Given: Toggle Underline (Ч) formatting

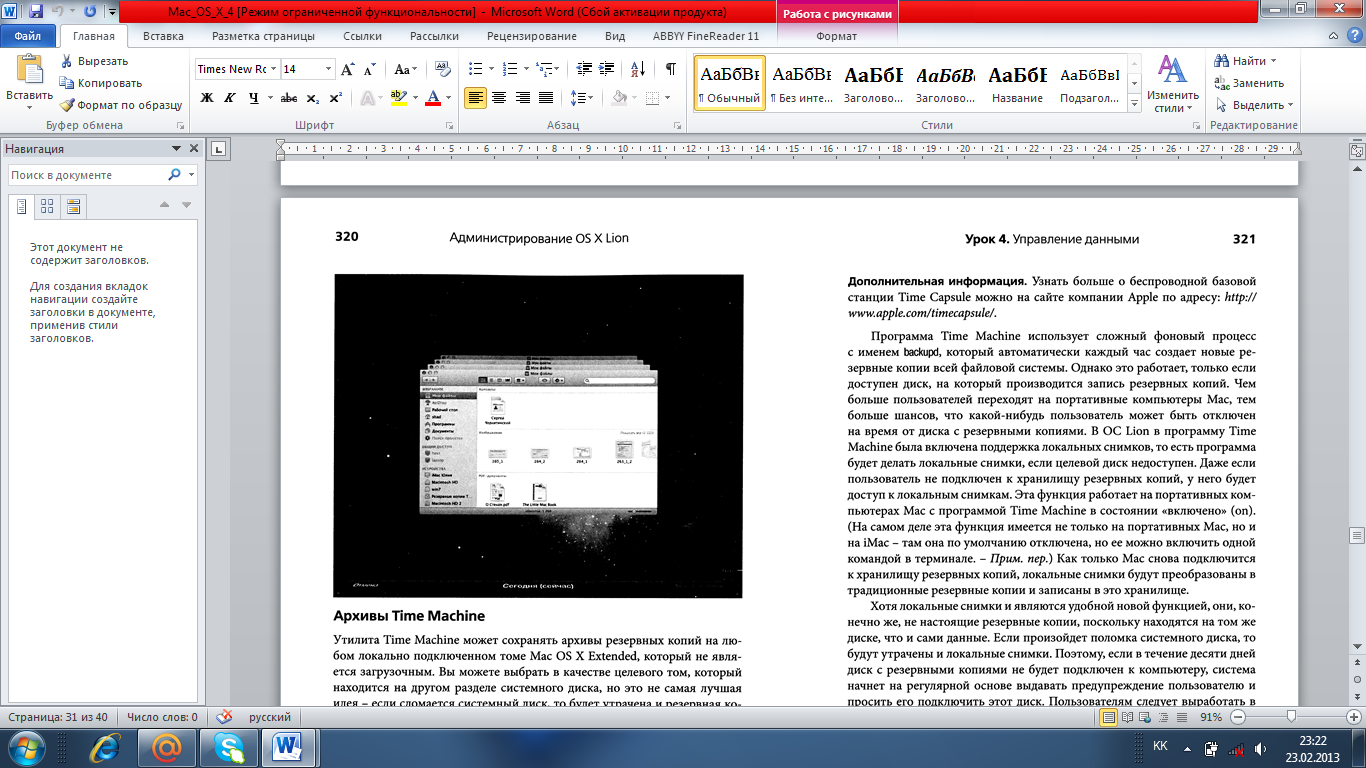Looking at the screenshot, I should [x=254, y=98].
